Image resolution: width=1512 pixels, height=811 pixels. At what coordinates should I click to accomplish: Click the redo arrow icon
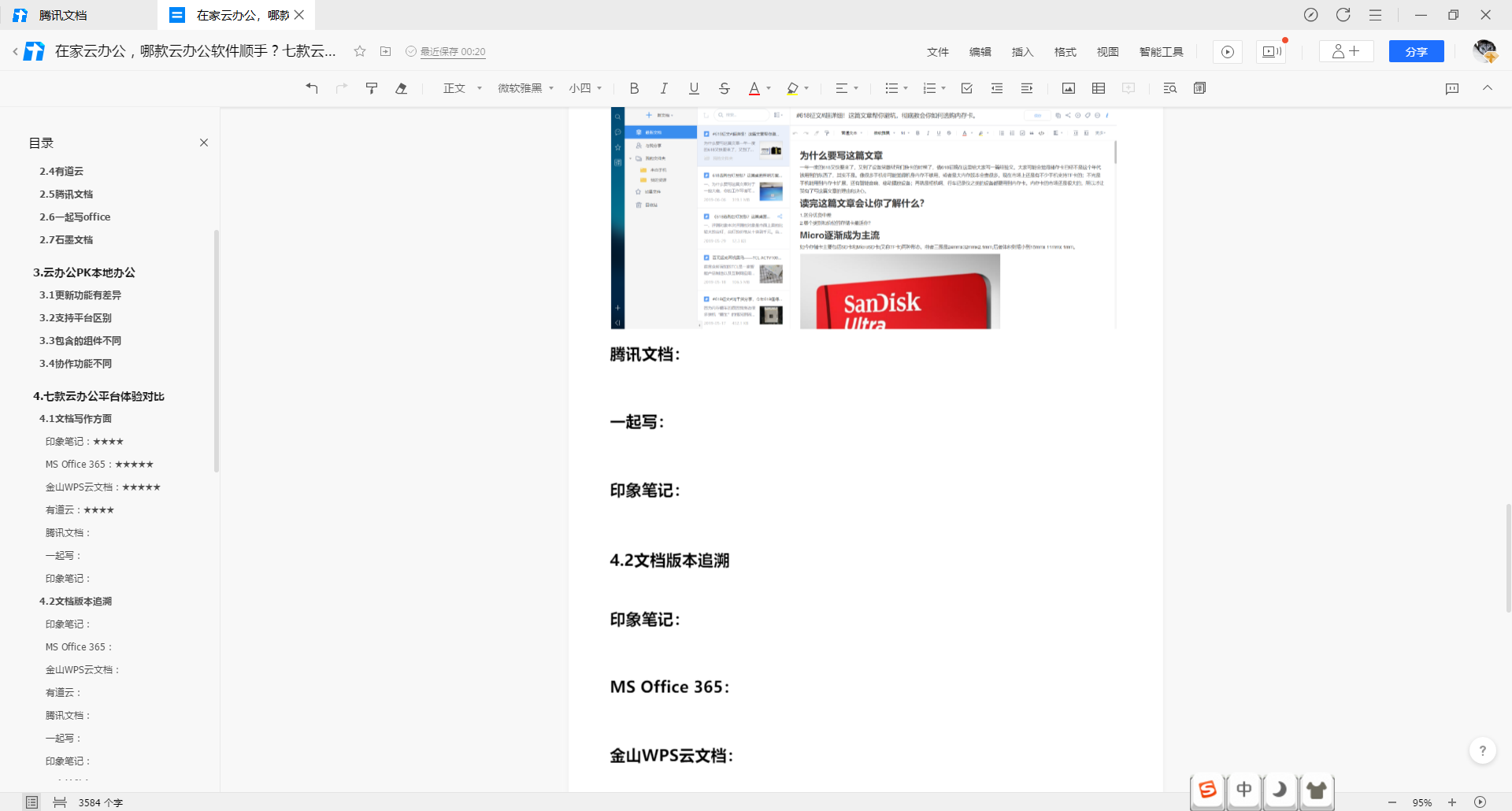[x=342, y=88]
